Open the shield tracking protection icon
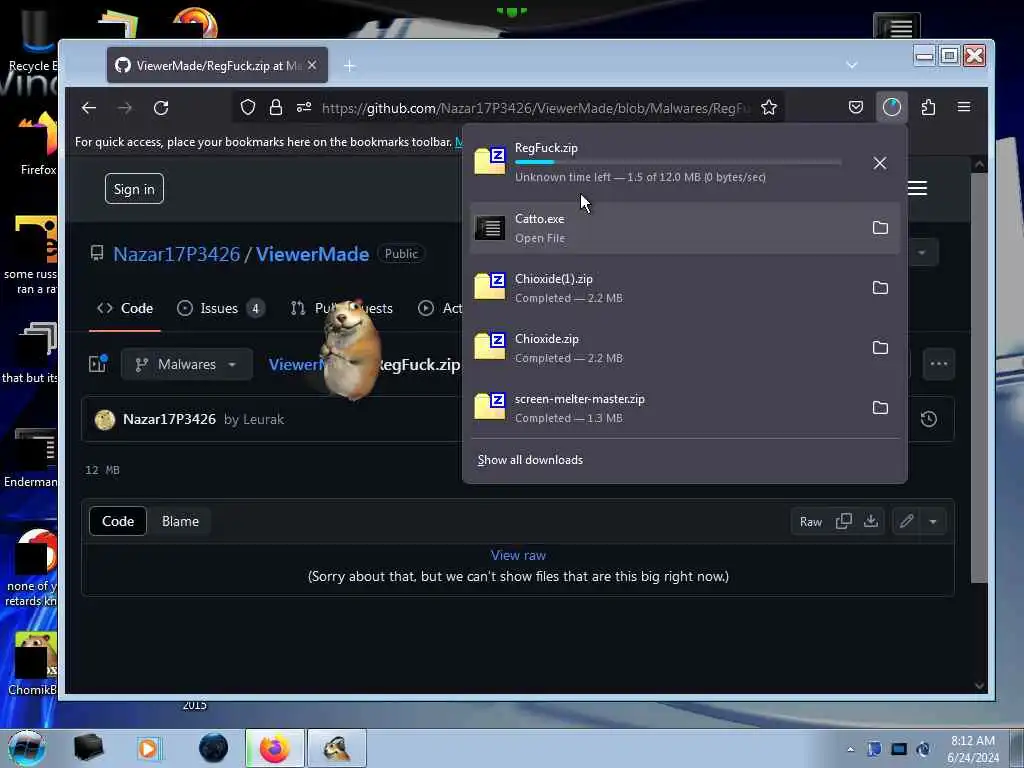Screen dimensions: 1024x768 point(248,107)
